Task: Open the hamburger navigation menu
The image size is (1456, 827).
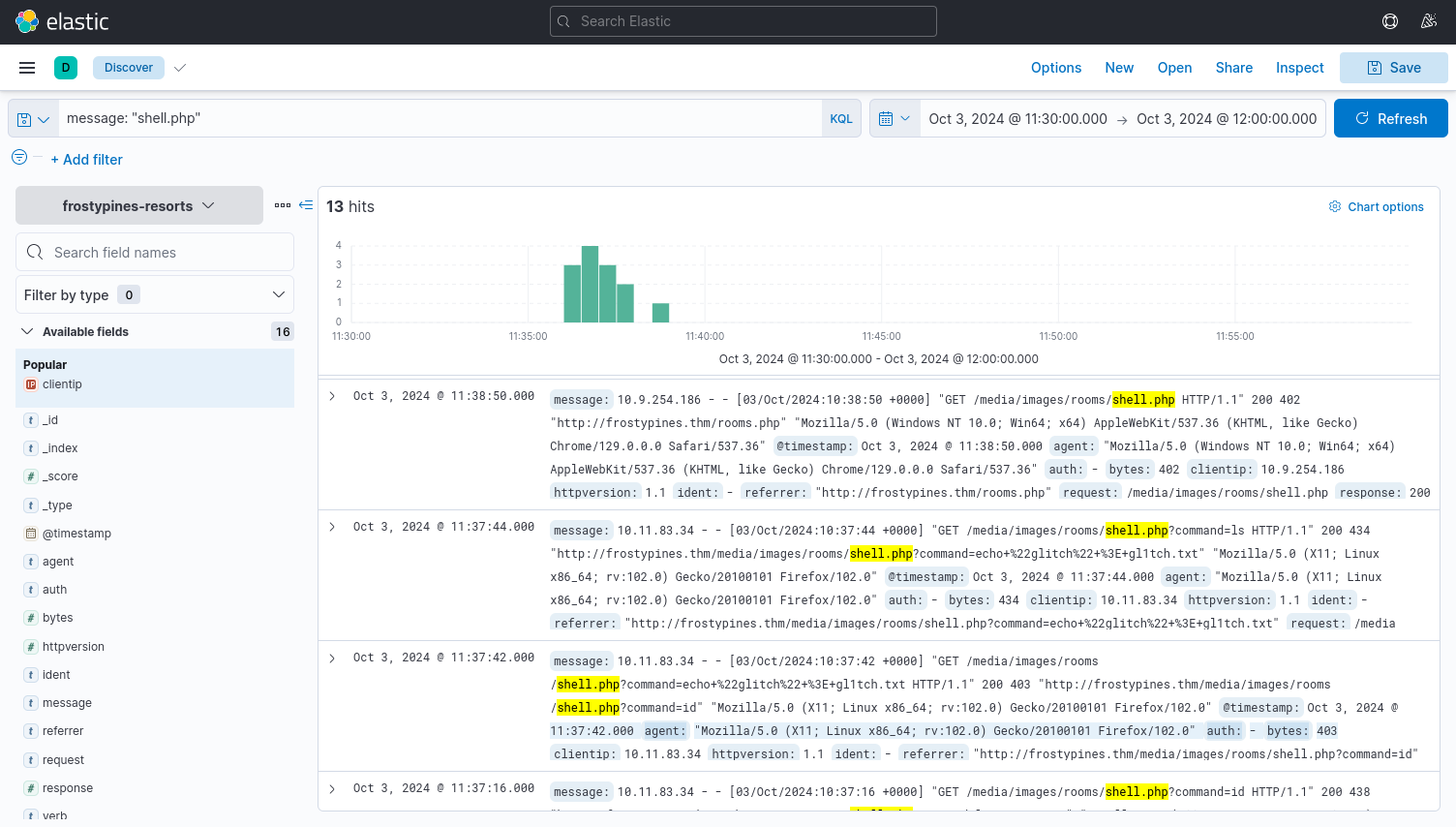Action: click(27, 68)
